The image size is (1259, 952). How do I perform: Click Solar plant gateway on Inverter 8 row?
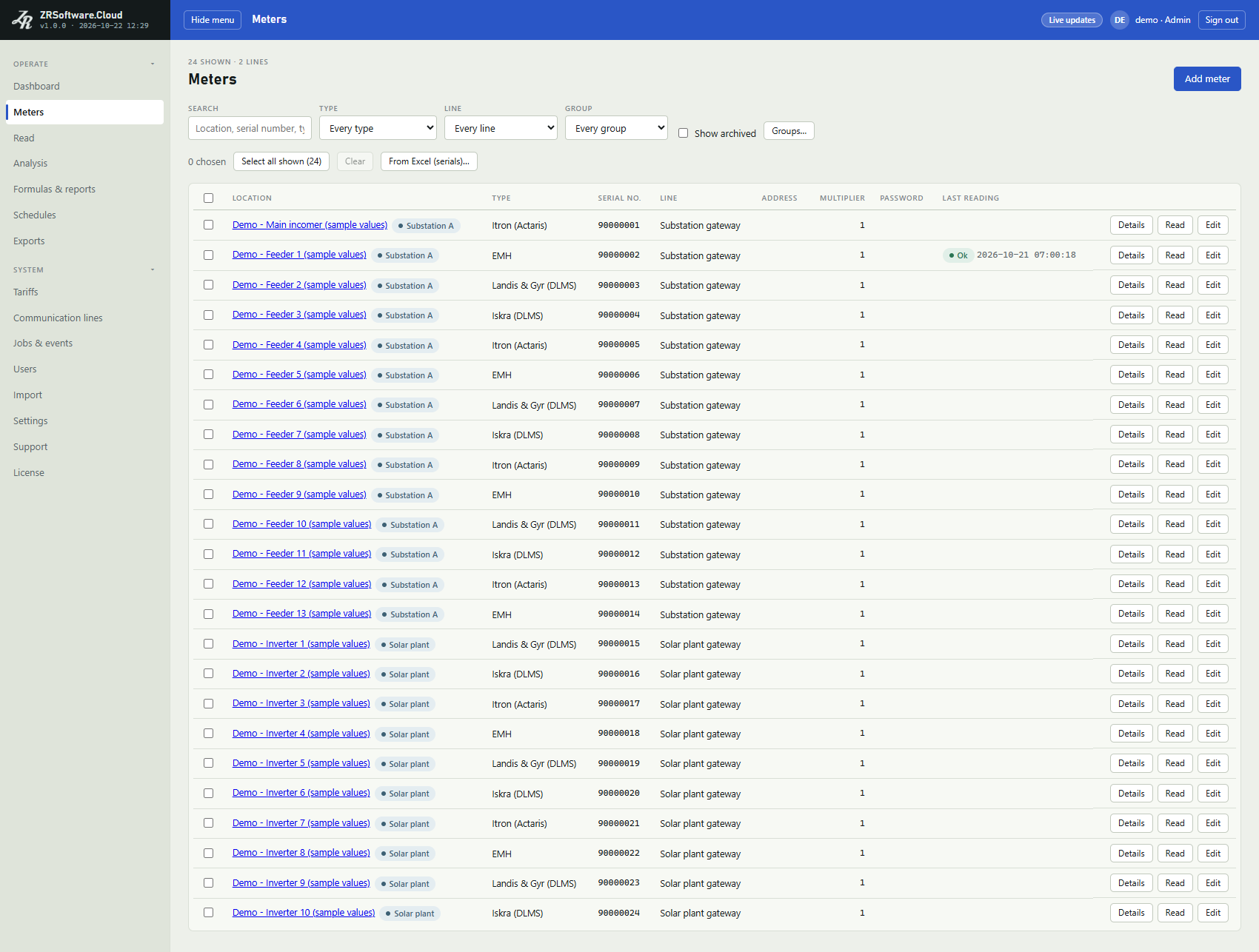pyautogui.click(x=700, y=854)
